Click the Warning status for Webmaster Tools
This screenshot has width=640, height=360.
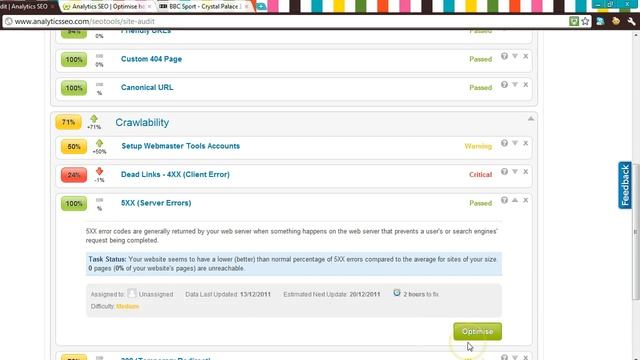point(478,146)
